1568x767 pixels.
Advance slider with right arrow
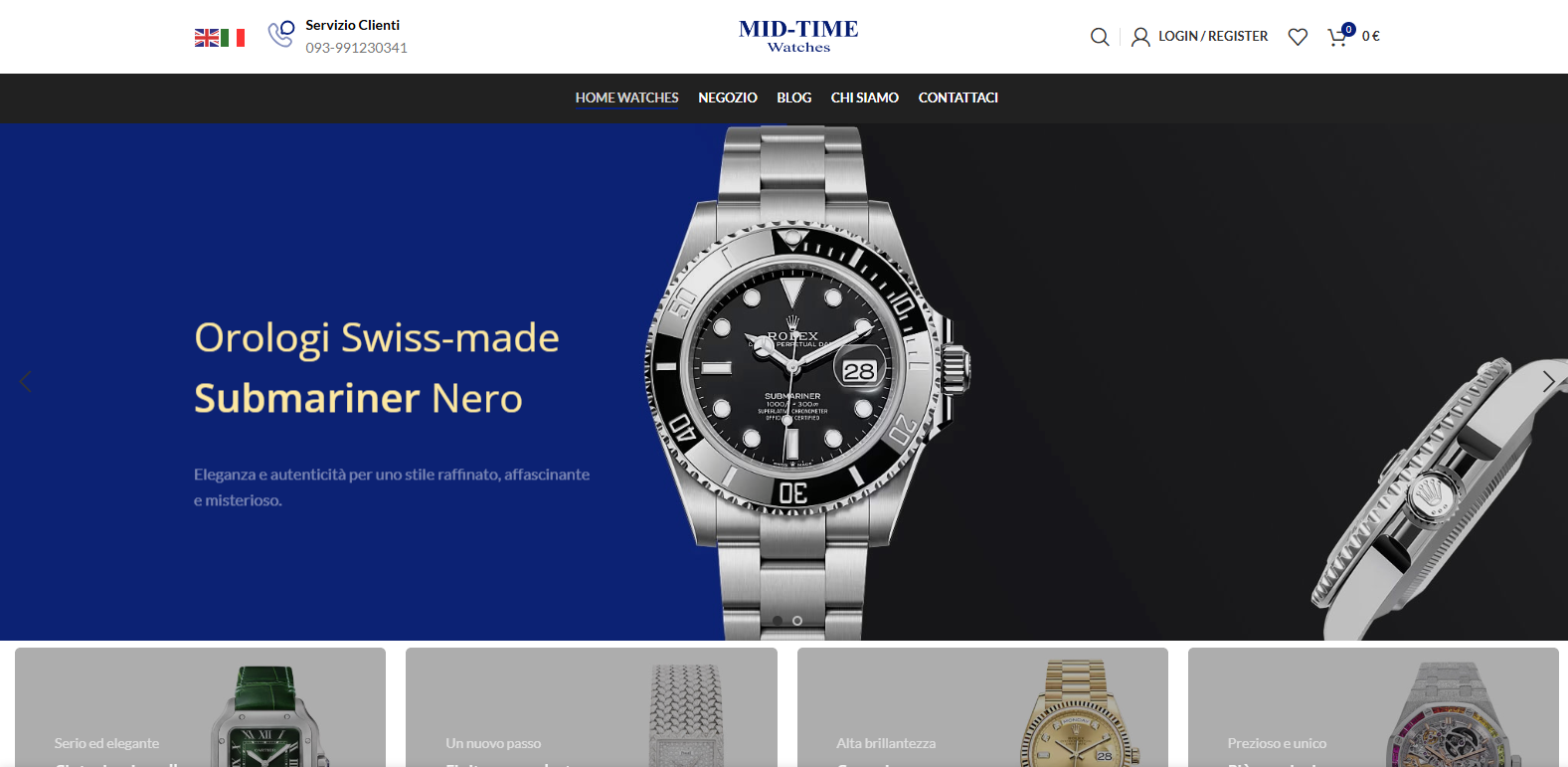pos(1548,381)
